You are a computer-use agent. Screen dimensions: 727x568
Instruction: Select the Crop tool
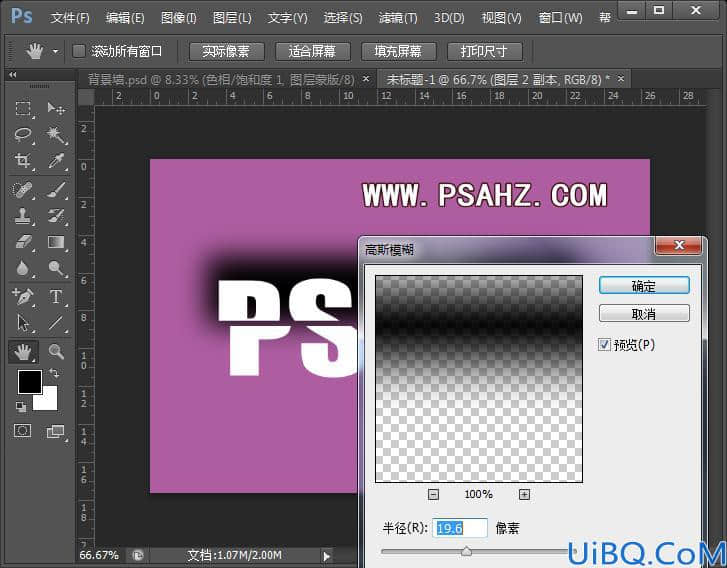[23, 161]
